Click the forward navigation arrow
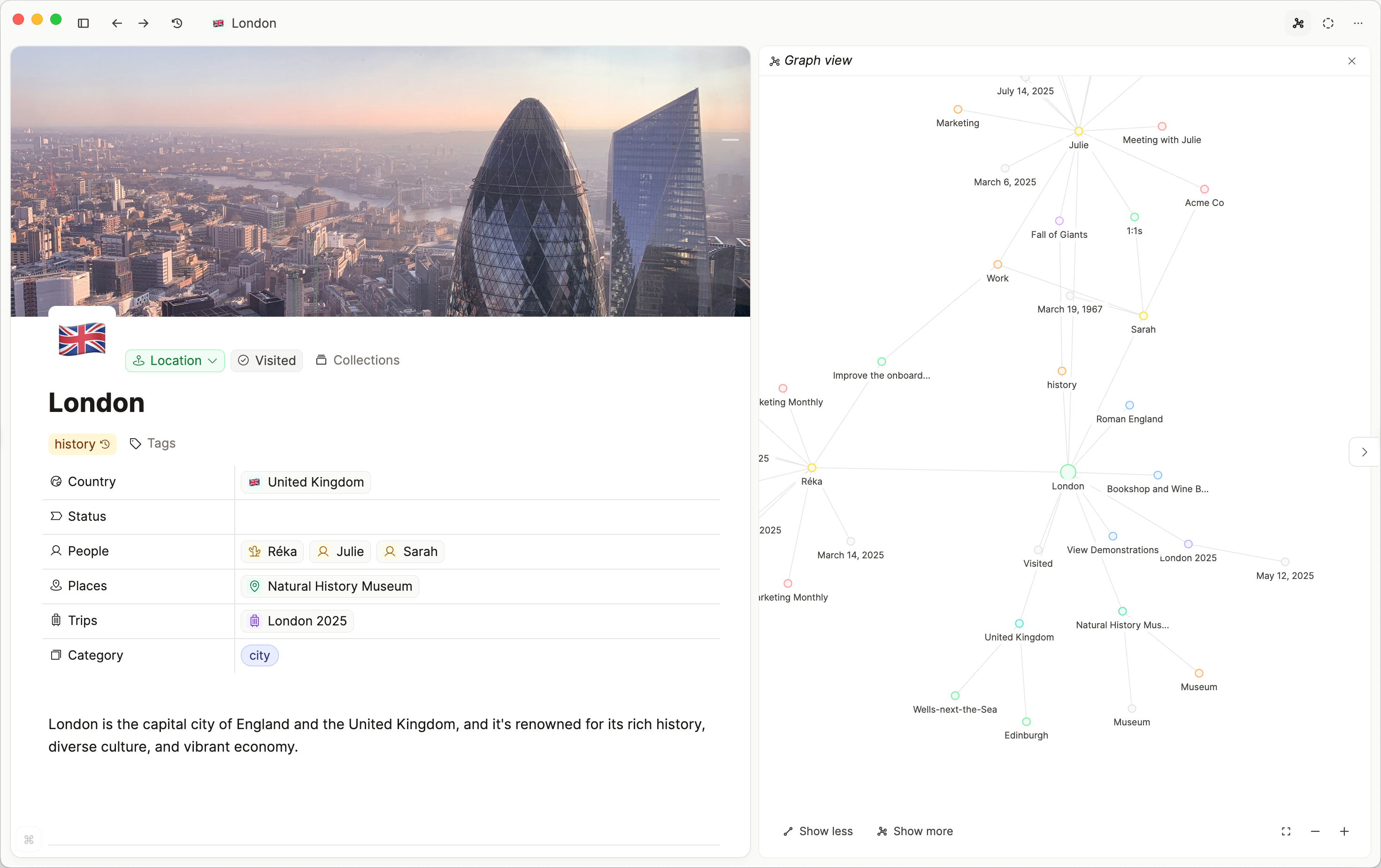 (144, 23)
